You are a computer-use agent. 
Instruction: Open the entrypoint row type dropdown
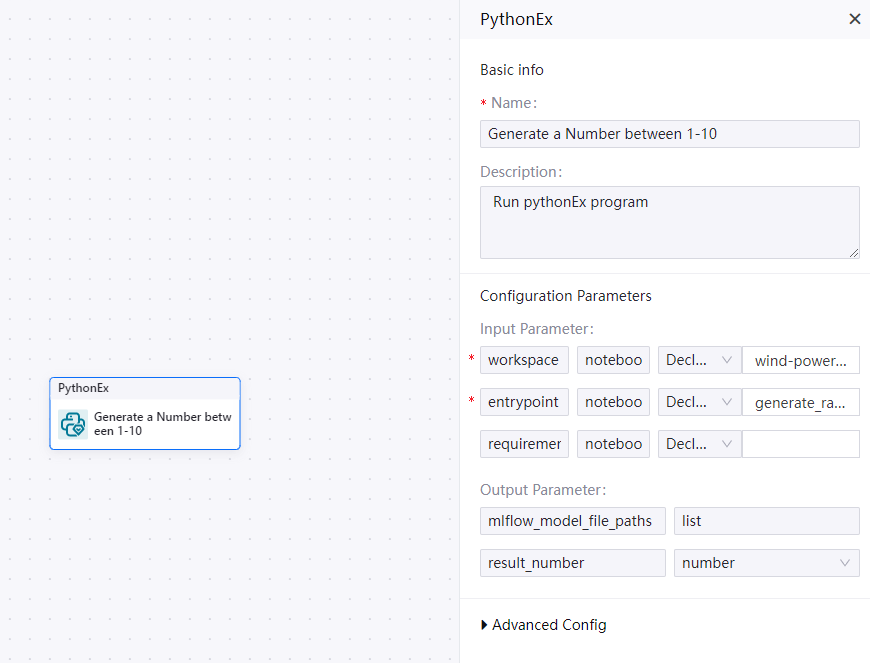click(x=699, y=402)
